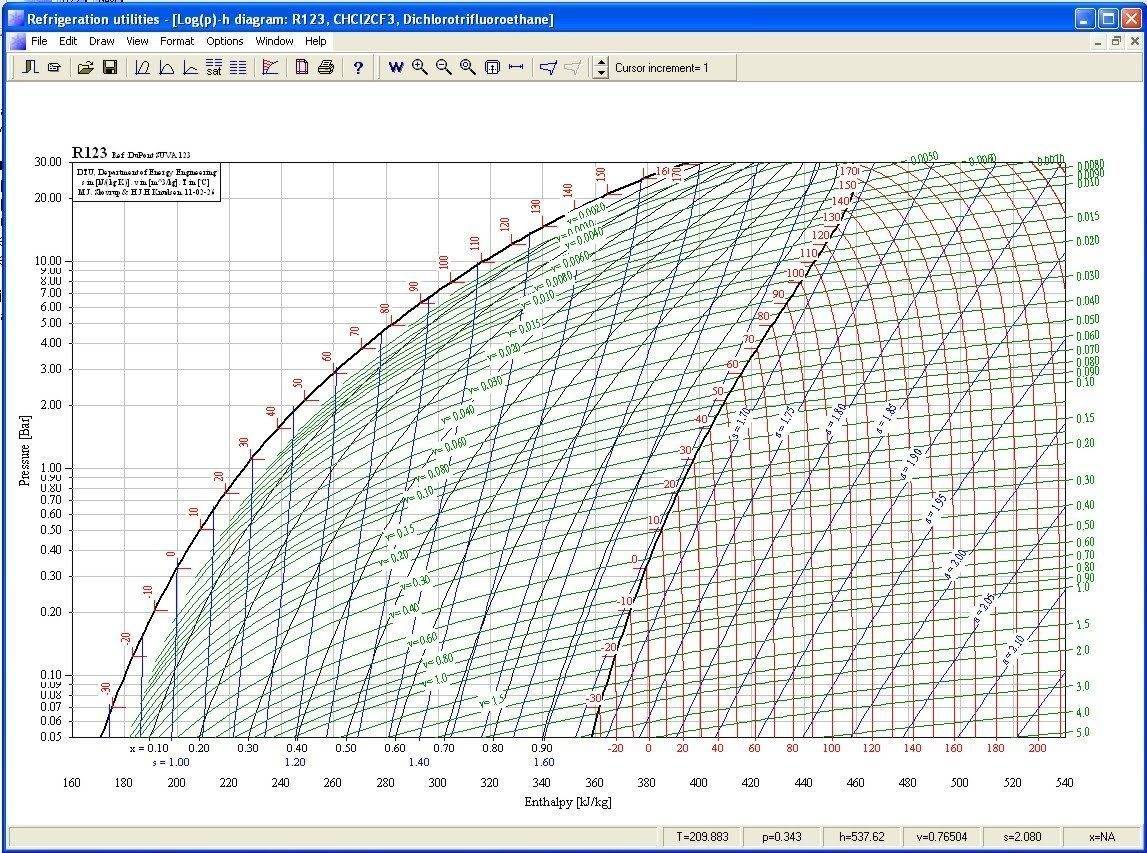Click status bar quality x=NA
This screenshot has width=1147, height=853.
pyautogui.click(x=1102, y=837)
